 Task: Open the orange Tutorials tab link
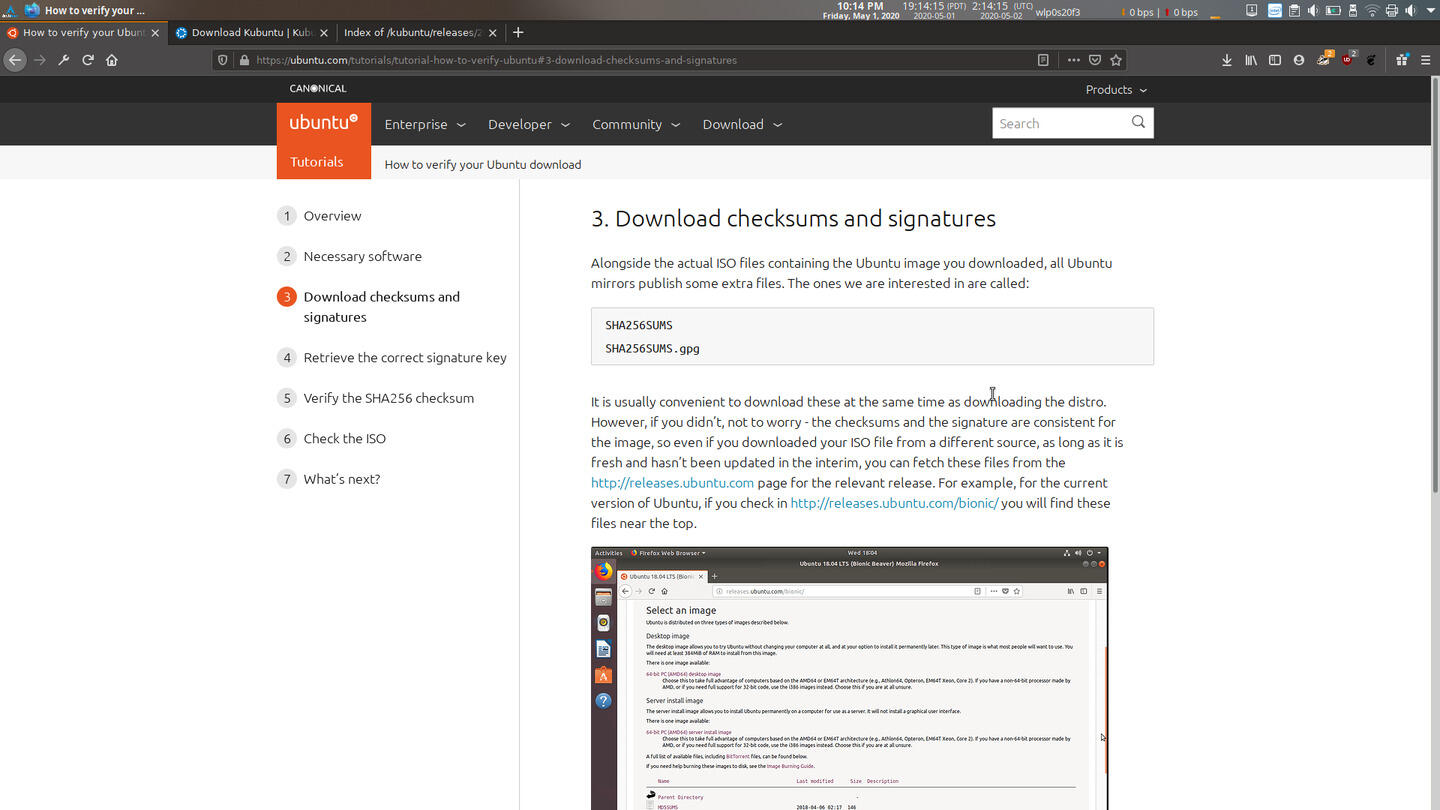point(317,162)
